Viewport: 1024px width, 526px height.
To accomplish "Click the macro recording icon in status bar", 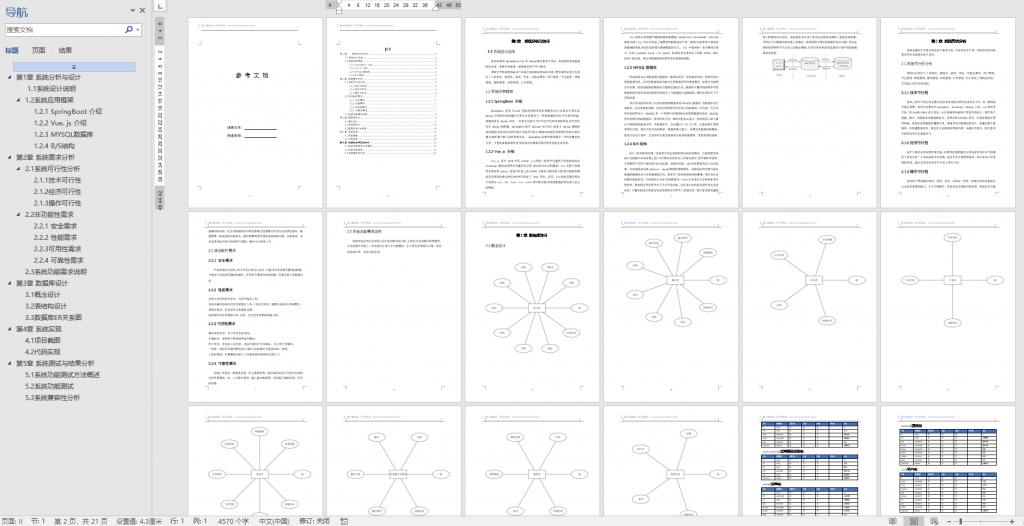I will pos(342,521).
